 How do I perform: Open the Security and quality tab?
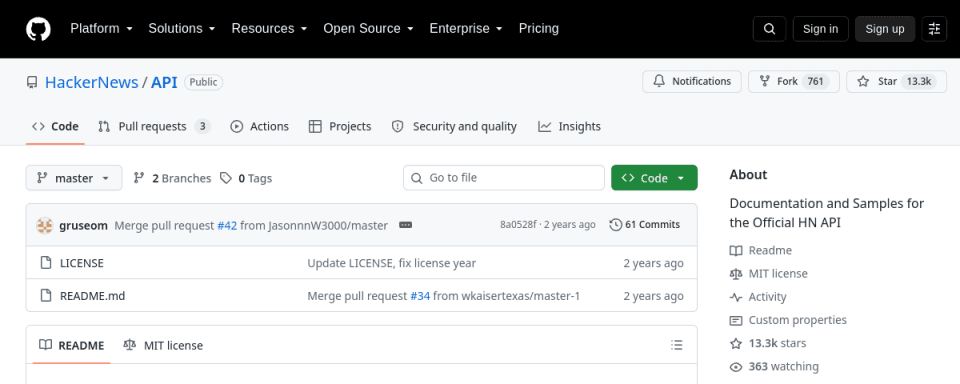(454, 127)
